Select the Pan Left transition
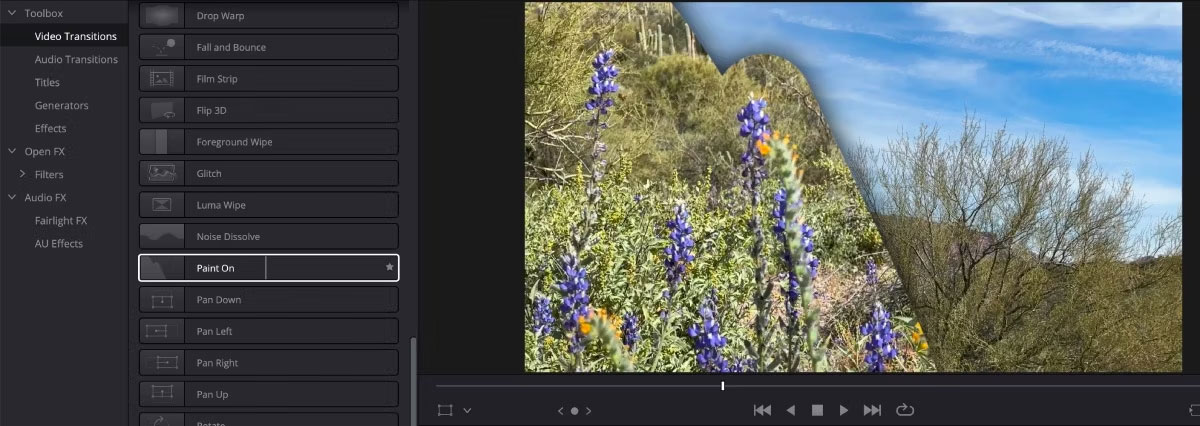The width and height of the screenshot is (1200, 426). click(268, 331)
